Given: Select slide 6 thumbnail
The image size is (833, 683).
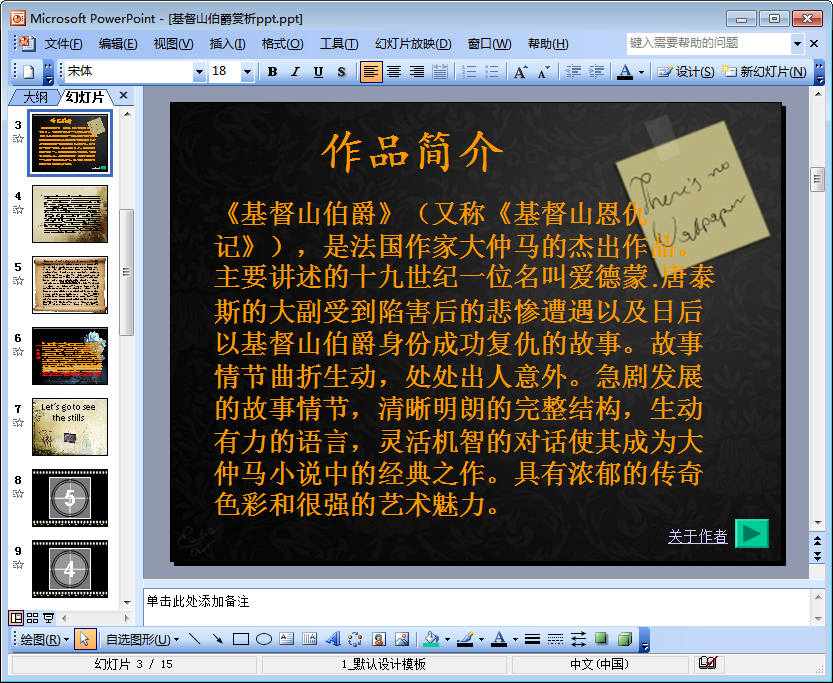Looking at the screenshot, I should 70,356.
